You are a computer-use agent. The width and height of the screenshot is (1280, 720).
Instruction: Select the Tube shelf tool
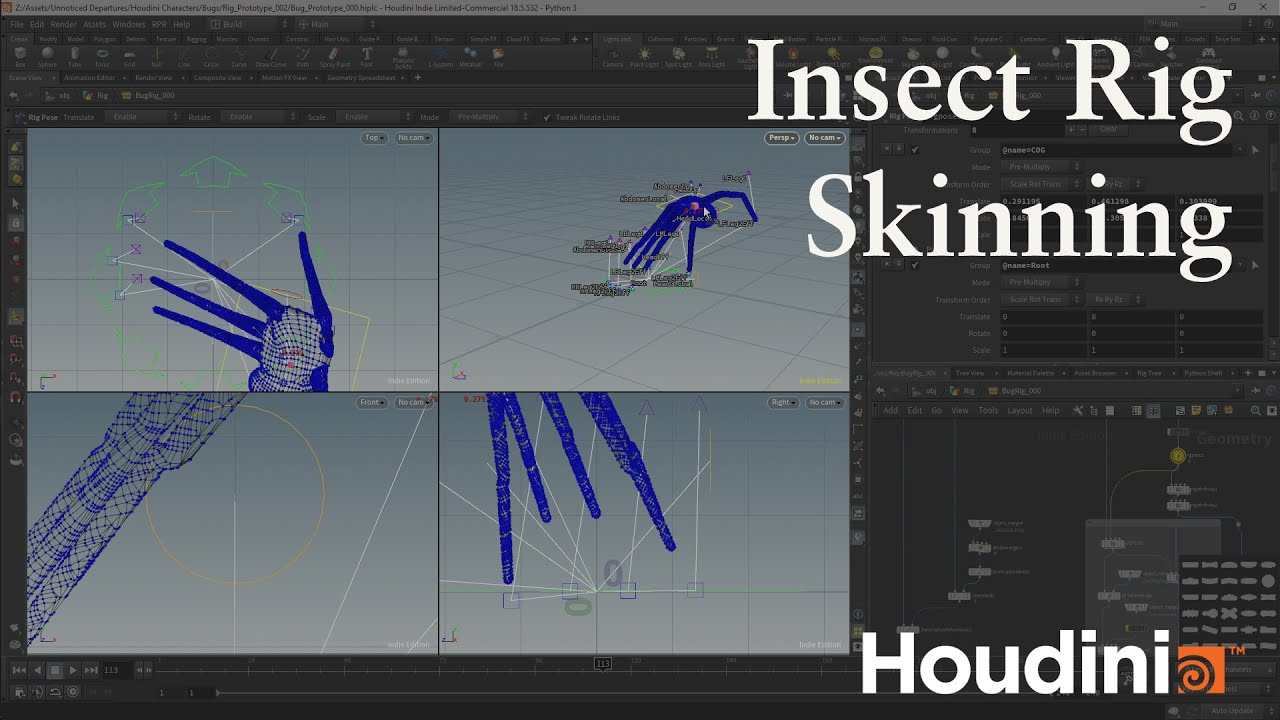click(x=75, y=56)
